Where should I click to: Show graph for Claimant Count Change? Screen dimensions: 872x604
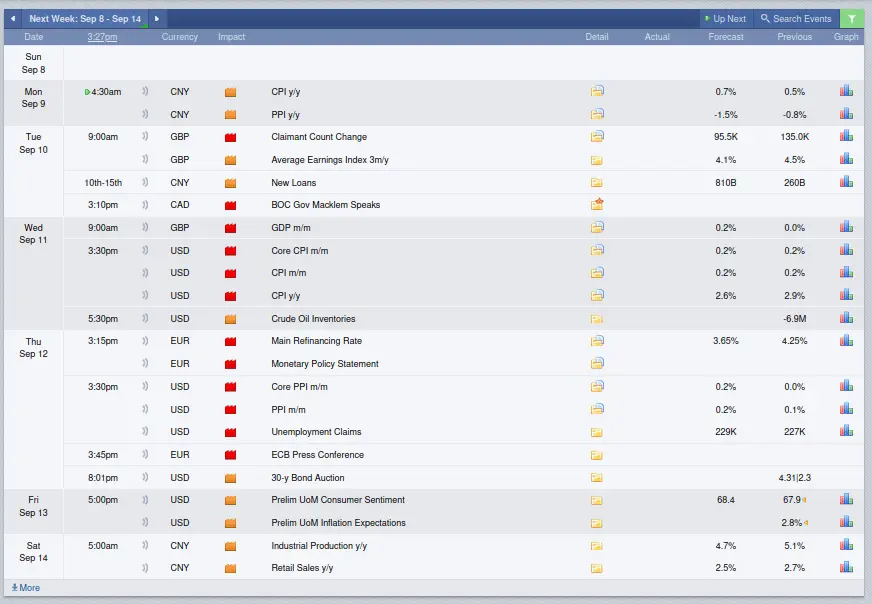(846, 136)
